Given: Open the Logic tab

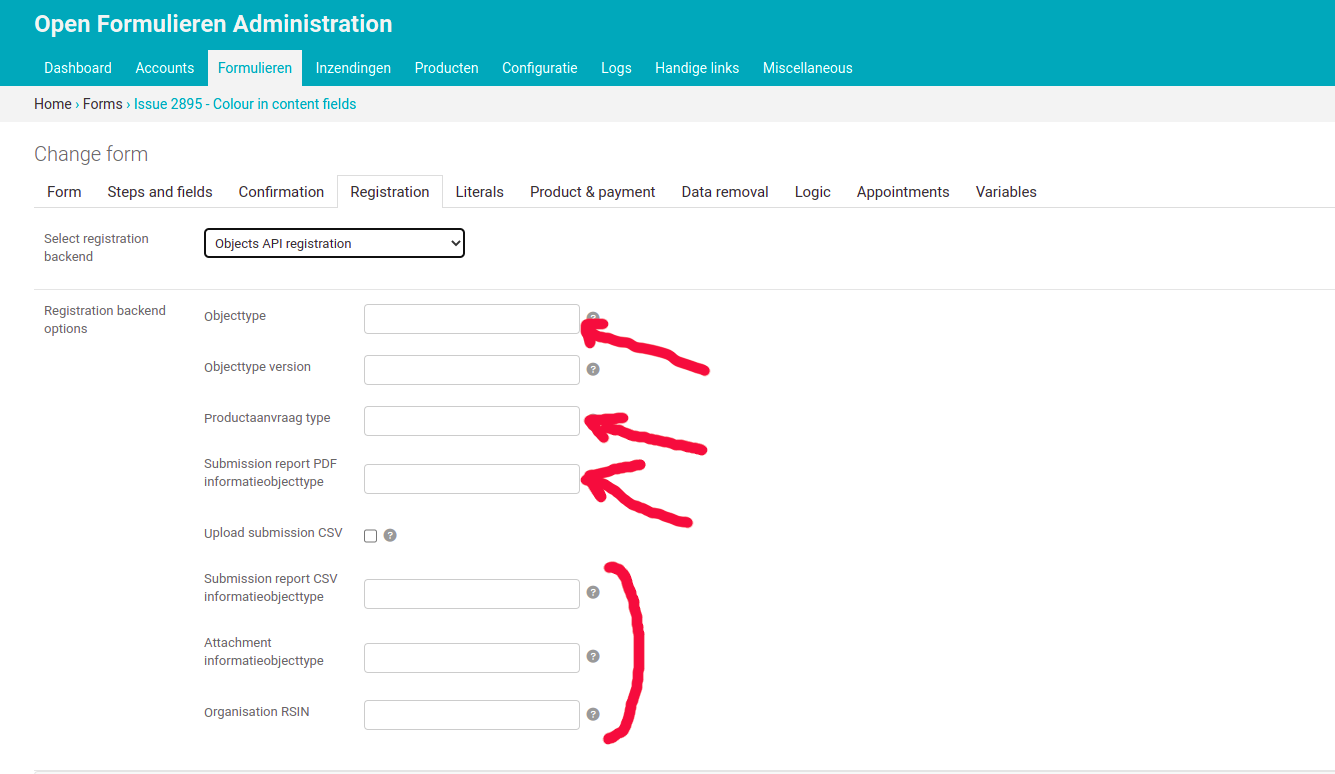Looking at the screenshot, I should pyautogui.click(x=812, y=191).
